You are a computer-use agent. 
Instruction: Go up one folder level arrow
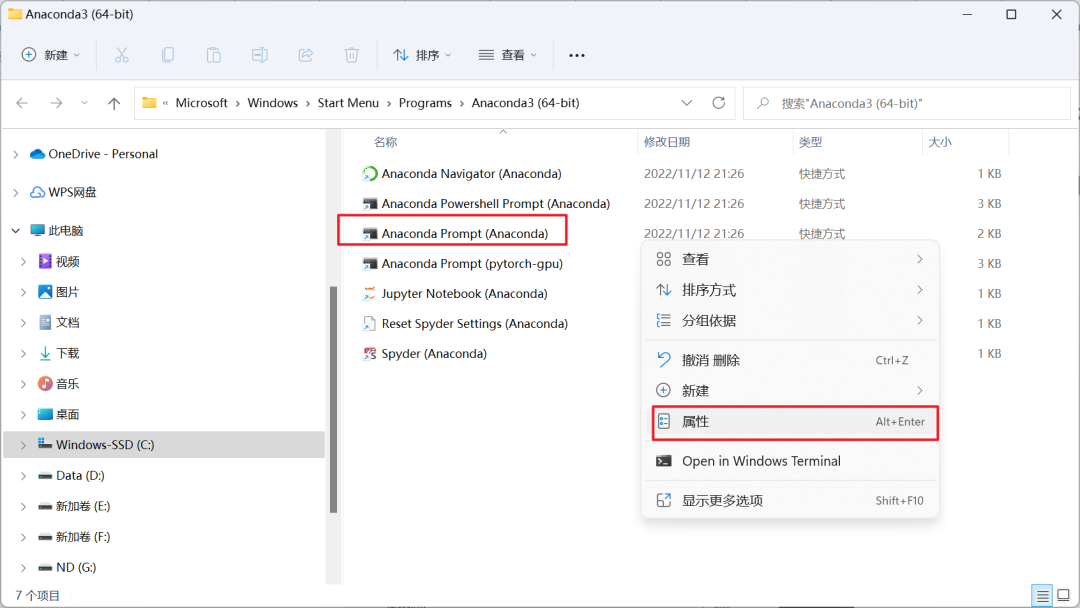(x=114, y=103)
